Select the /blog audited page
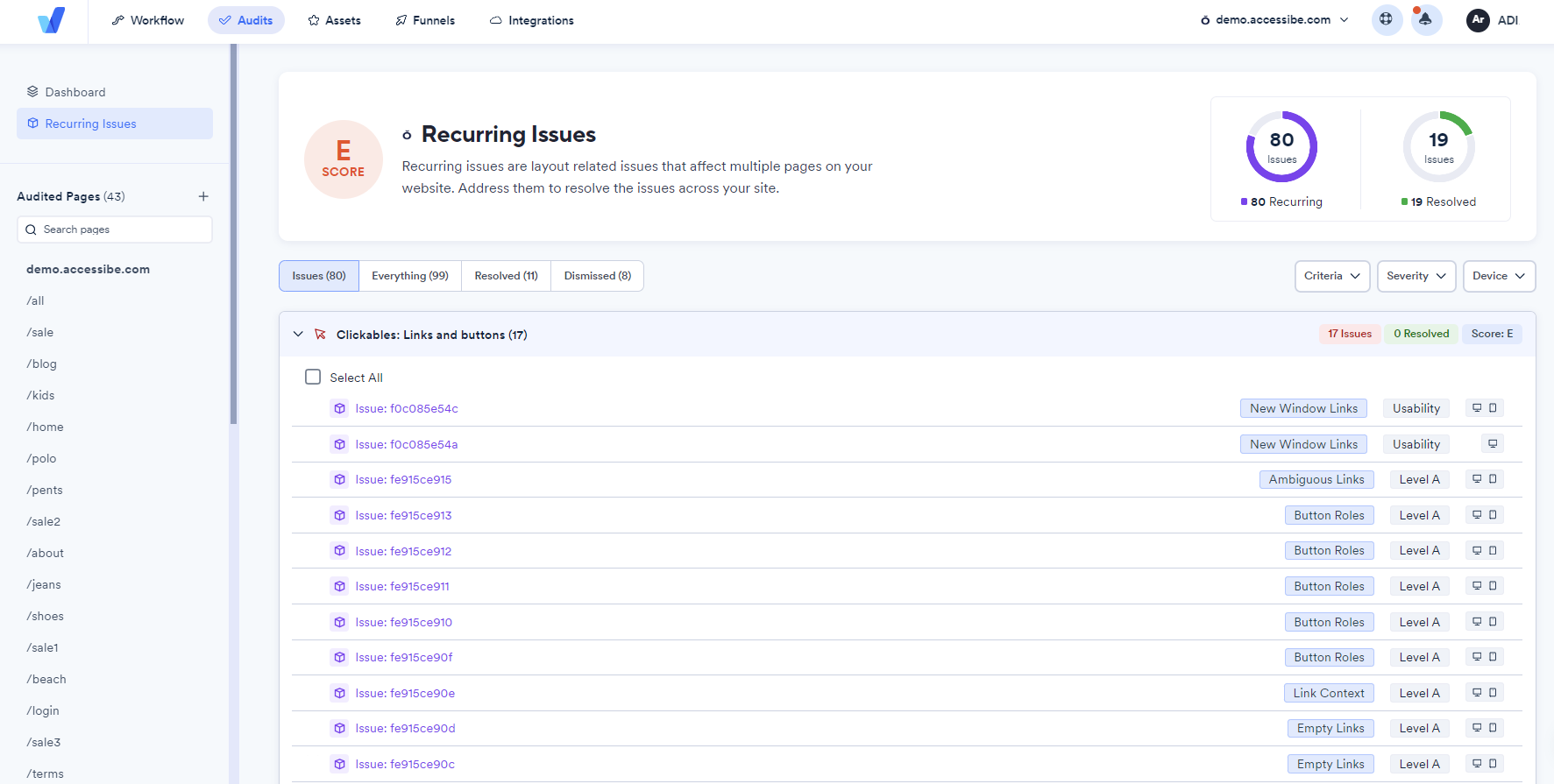Image resolution: width=1554 pixels, height=784 pixels. [41, 364]
